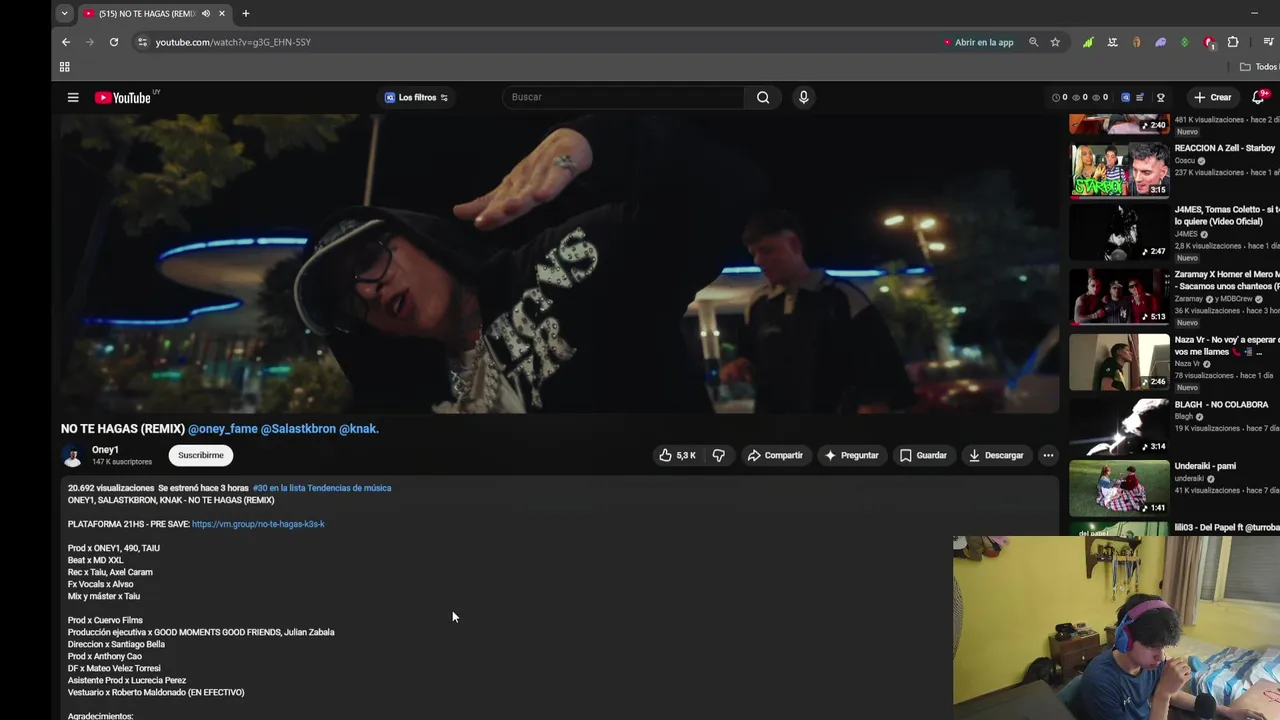Open REACCION A Zell - Starboy thumbnail

[1119, 168]
